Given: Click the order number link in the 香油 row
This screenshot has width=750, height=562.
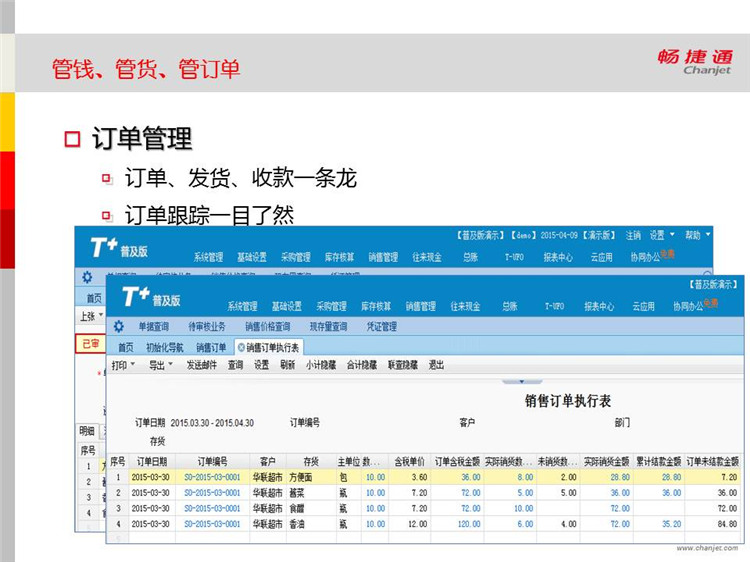Looking at the screenshot, I should click(x=212, y=524).
